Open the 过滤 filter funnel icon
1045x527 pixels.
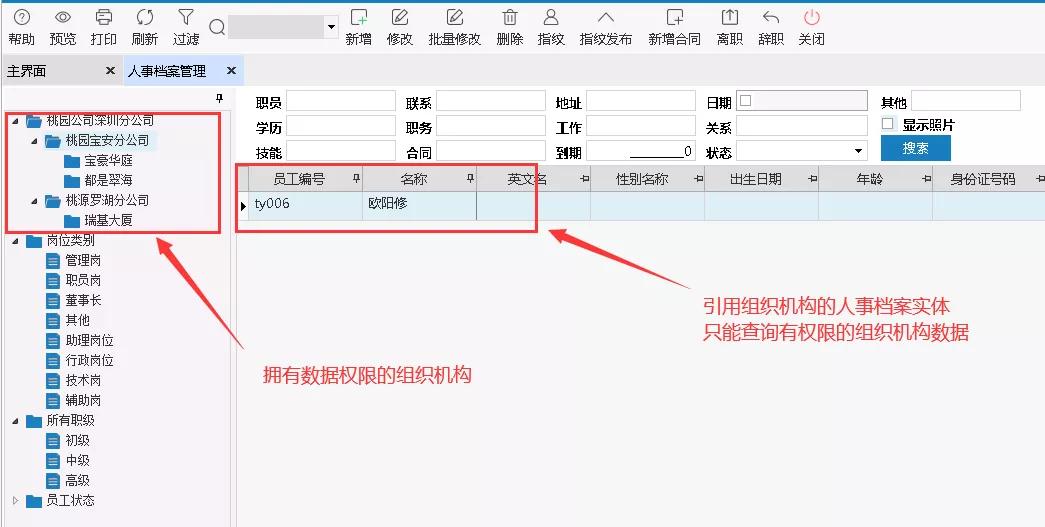coord(186,17)
